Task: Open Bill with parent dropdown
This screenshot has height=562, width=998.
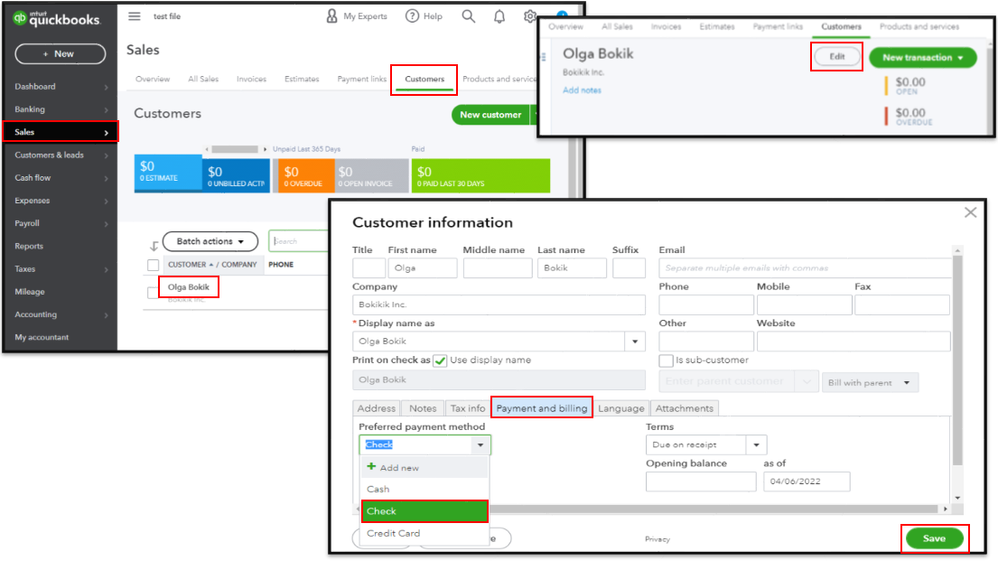Action: tap(869, 383)
